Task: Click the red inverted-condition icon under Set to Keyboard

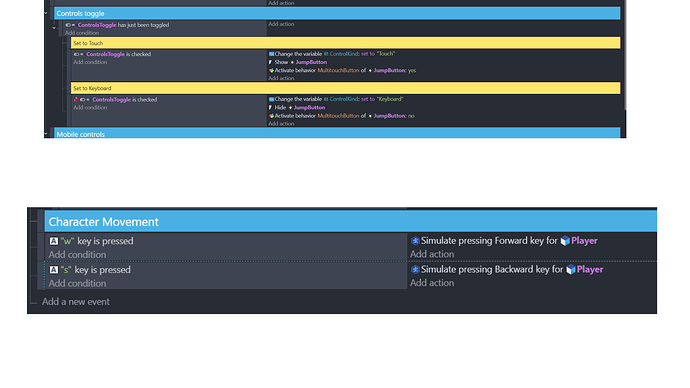Action: pos(76,100)
